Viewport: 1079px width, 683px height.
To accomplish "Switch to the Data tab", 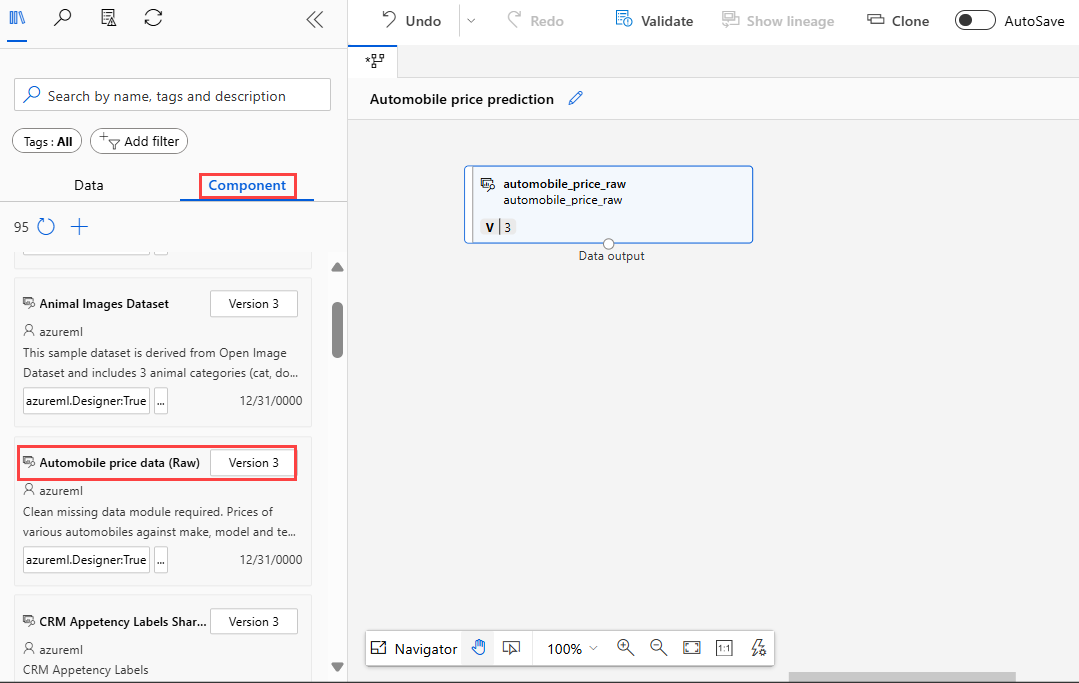I will (x=89, y=185).
